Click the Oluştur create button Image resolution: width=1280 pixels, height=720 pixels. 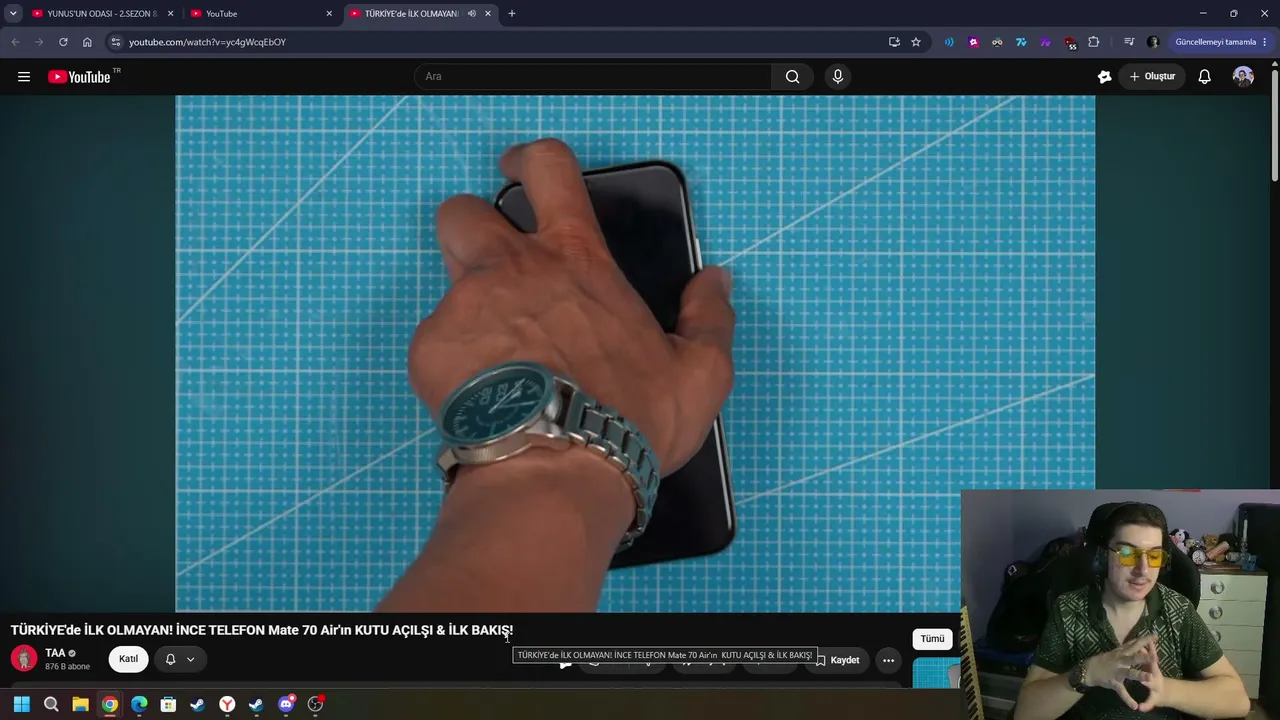click(1152, 77)
